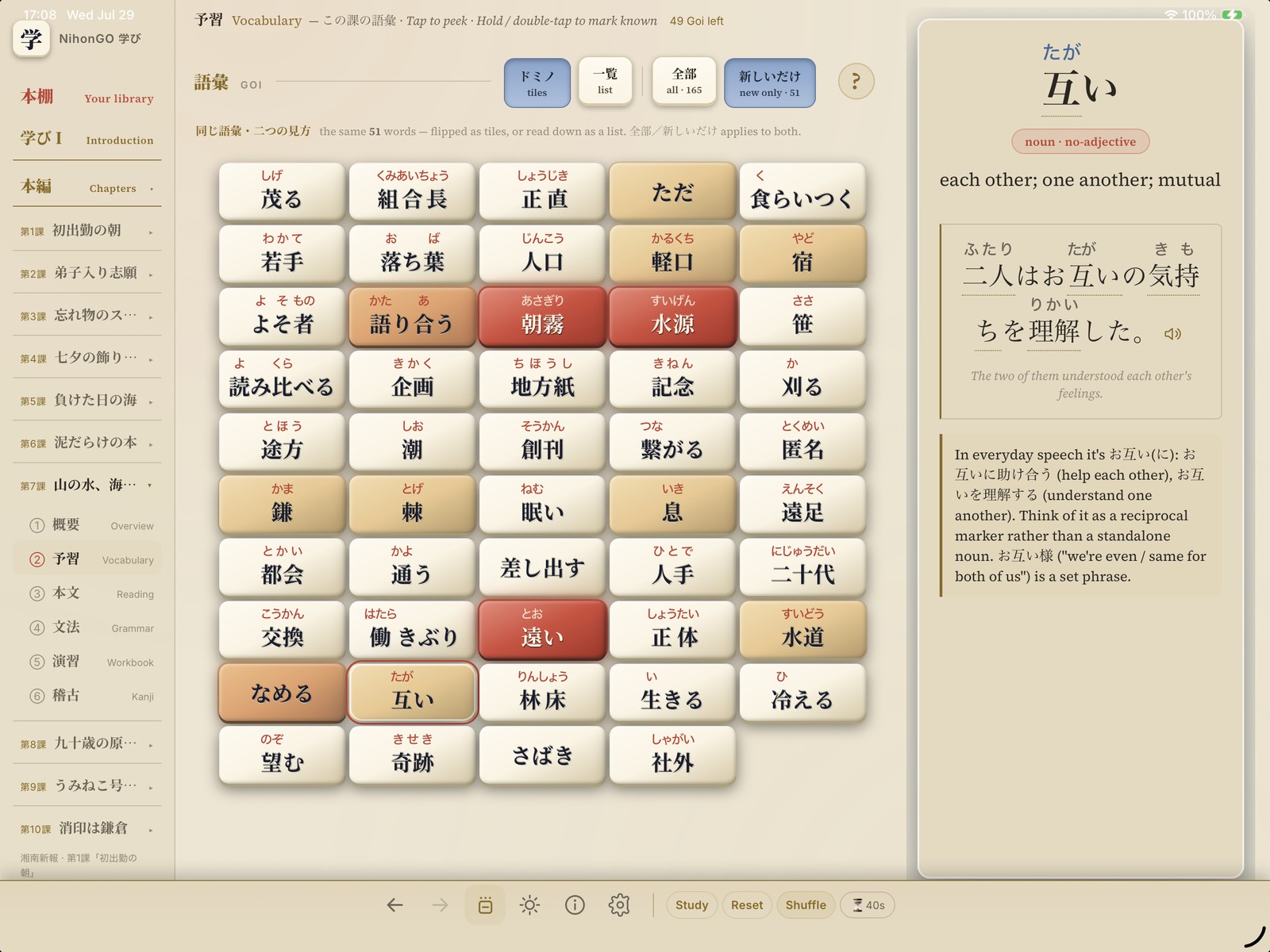Tap the 差し出す tile
The image size is (1270, 952).
pos(542,567)
